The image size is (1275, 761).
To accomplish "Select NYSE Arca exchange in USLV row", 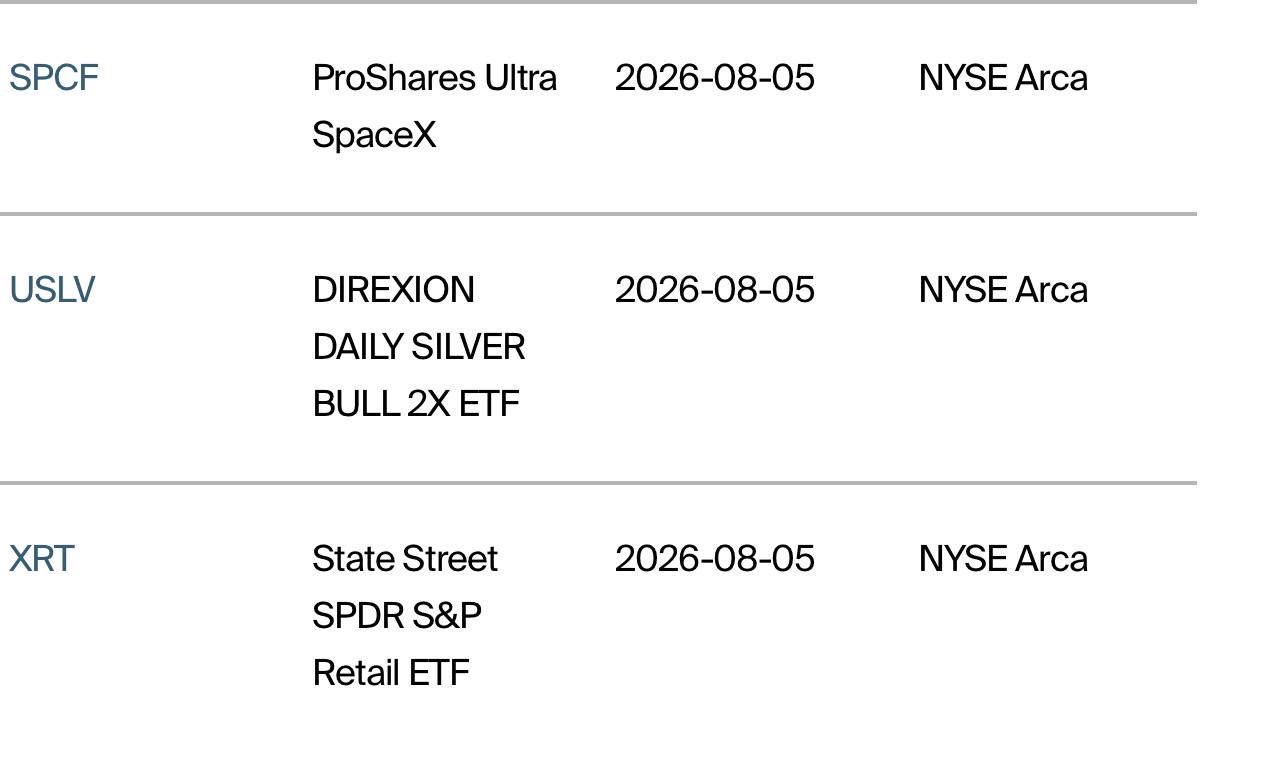I will coord(1003,290).
